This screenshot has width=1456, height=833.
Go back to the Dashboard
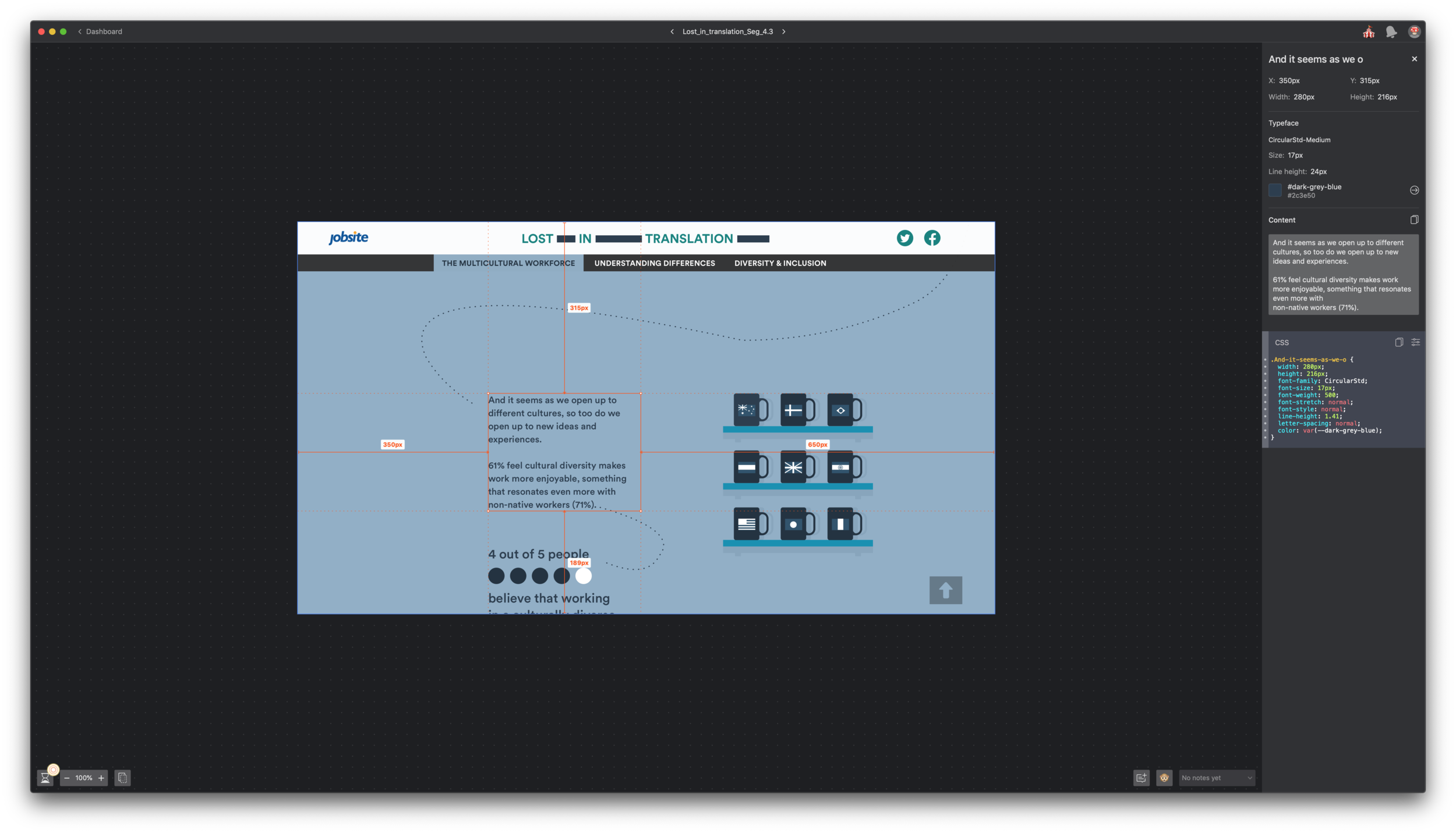(100, 31)
